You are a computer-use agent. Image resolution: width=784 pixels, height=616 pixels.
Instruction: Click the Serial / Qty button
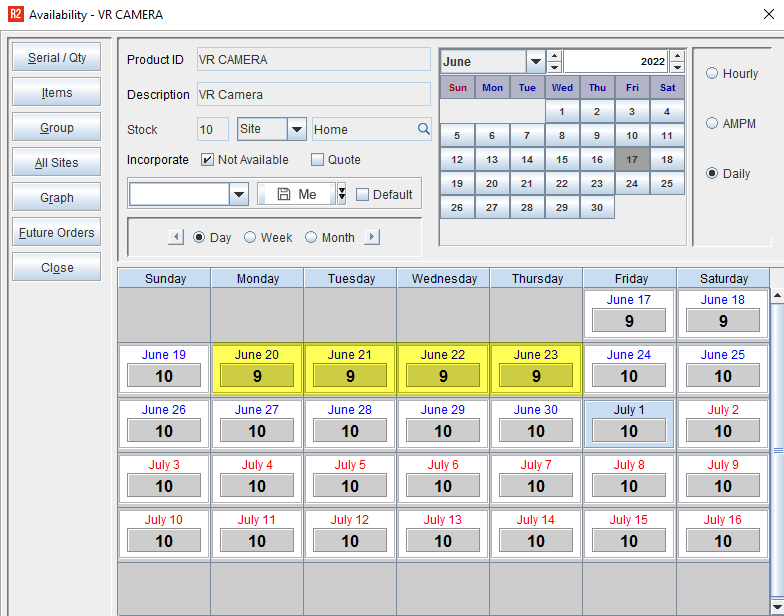pyautogui.click(x=57, y=58)
